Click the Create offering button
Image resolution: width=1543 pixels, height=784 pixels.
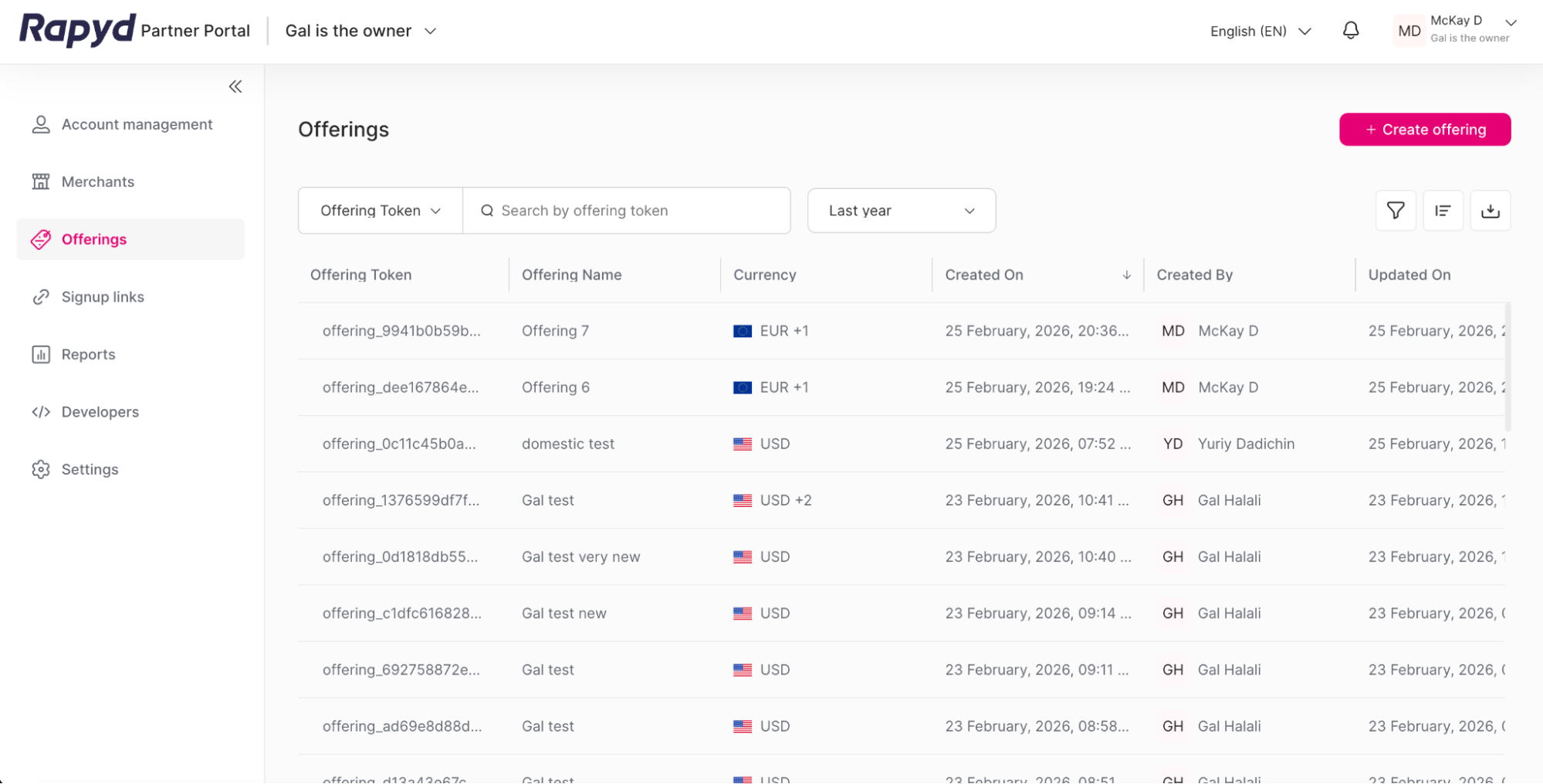[1424, 129]
